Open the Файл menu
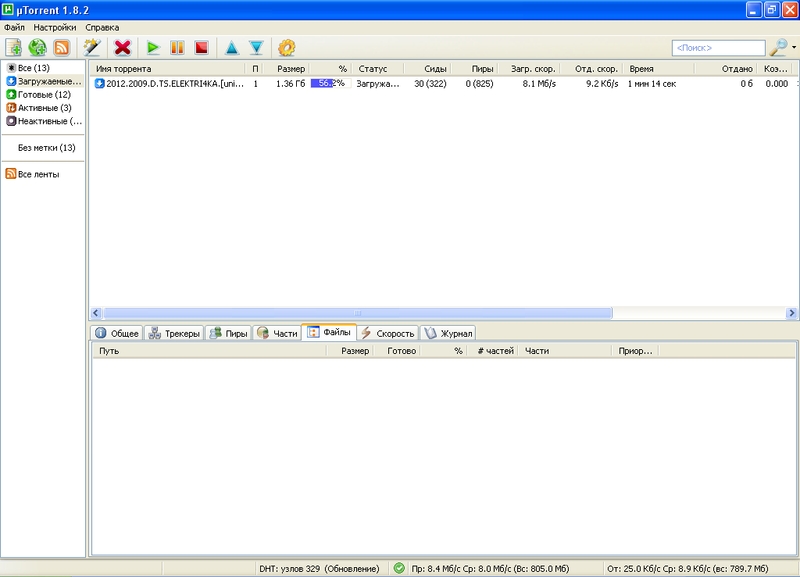This screenshot has width=800, height=577. (14, 28)
